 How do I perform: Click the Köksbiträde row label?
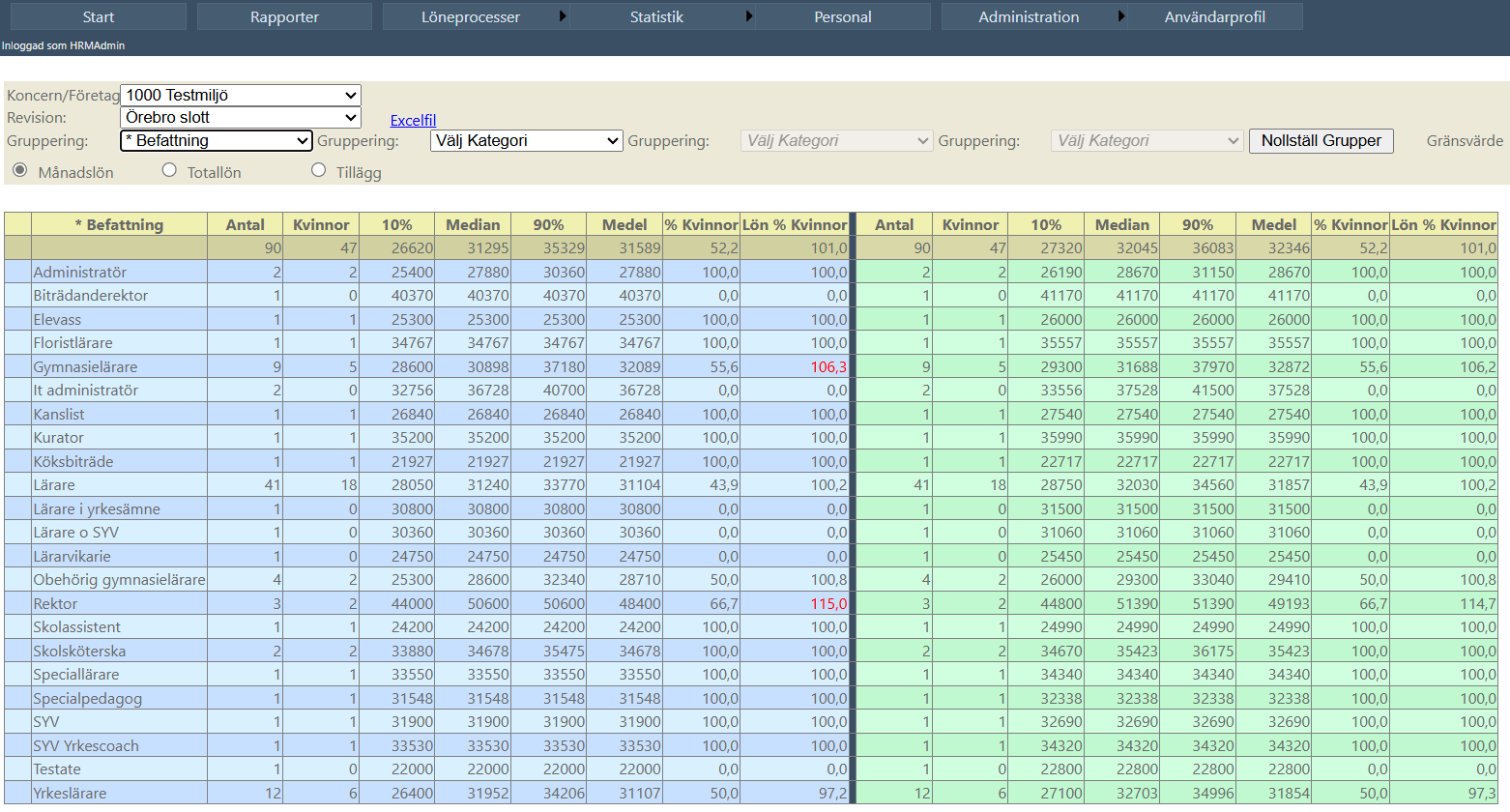73,462
